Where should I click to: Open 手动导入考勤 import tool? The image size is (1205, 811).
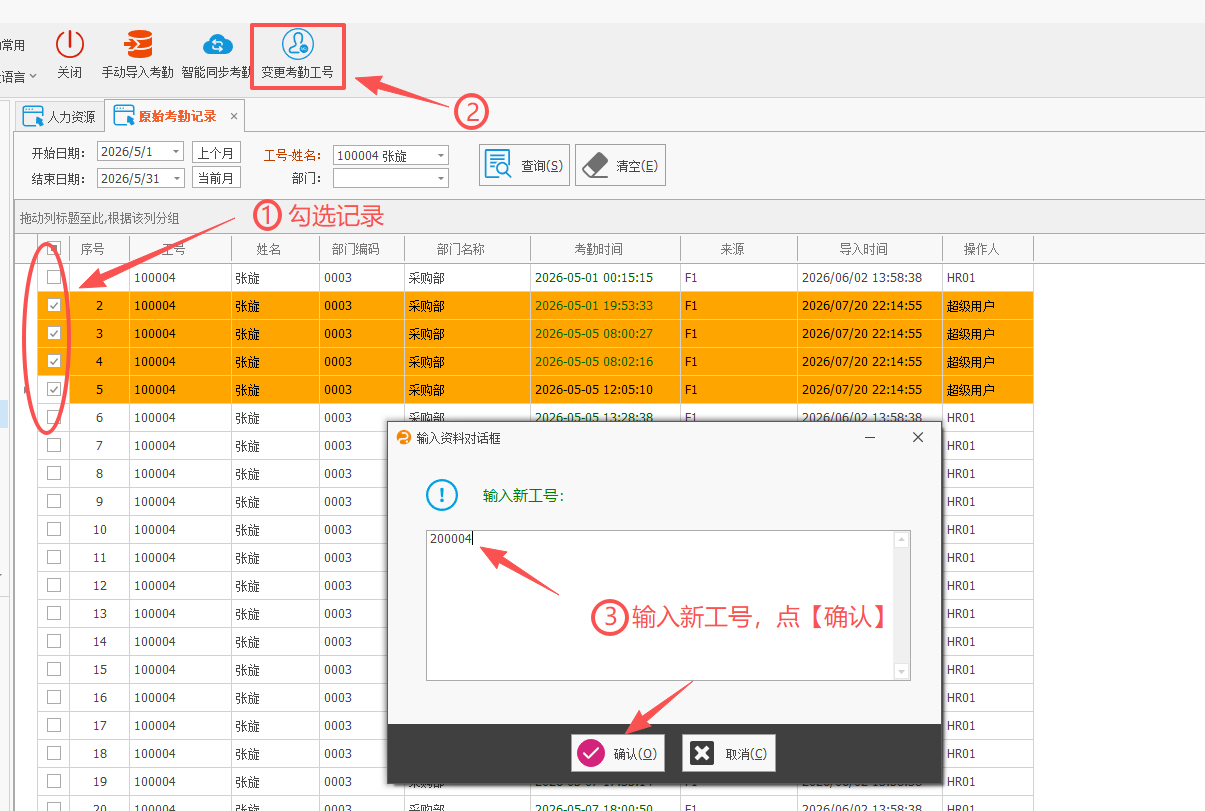click(x=137, y=45)
